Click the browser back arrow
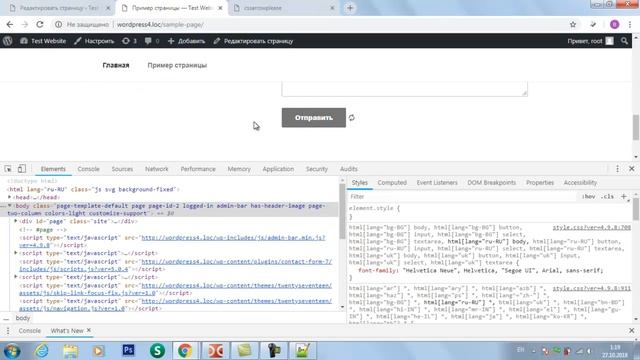 coord(10,24)
